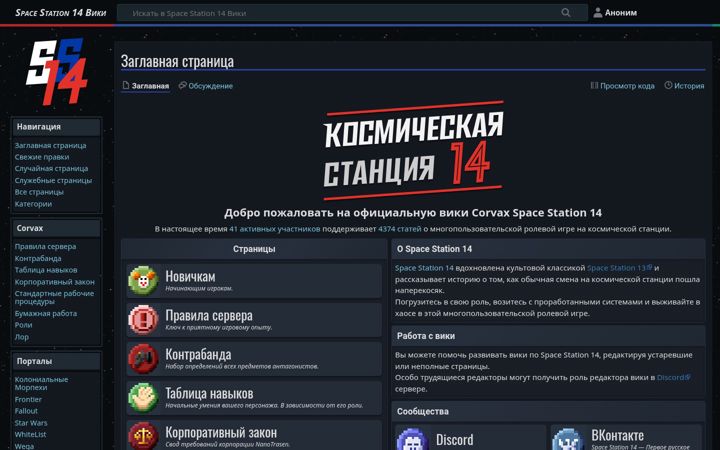Click the search magnifier icon
720x450 pixels.
[x=566, y=13]
